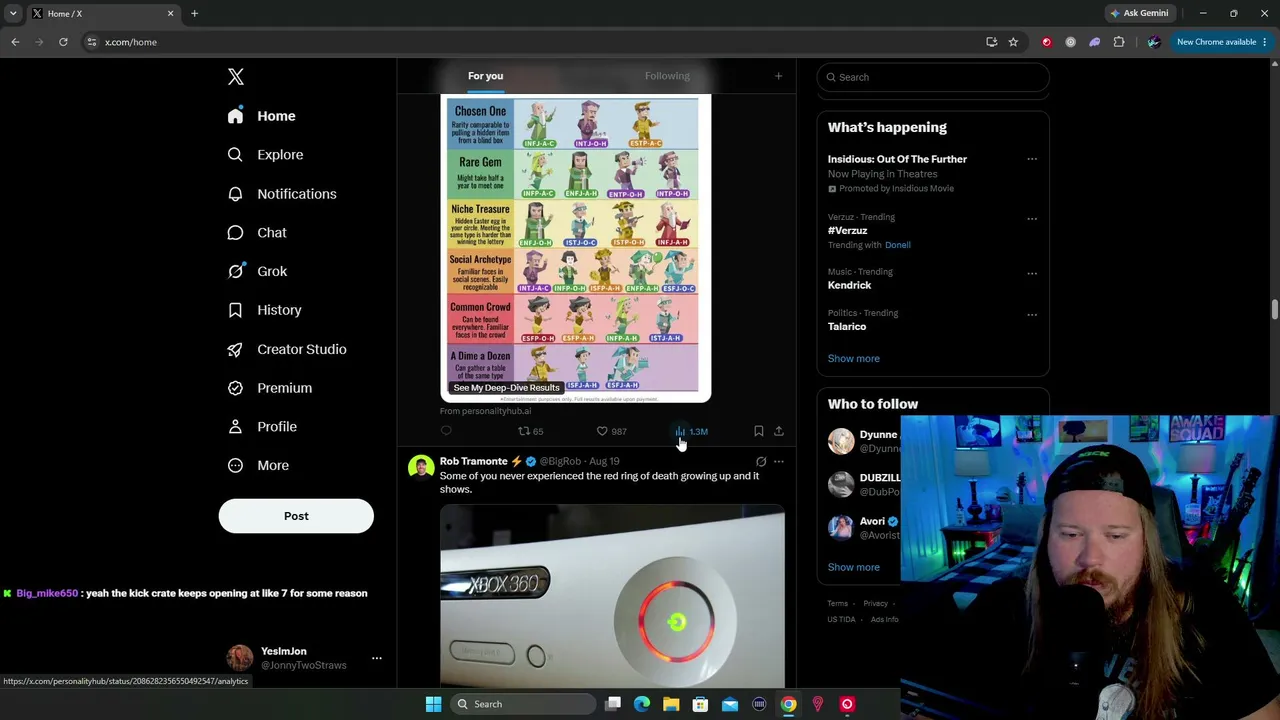
Task: Open the Kendrick trending topic
Action: (x=849, y=285)
